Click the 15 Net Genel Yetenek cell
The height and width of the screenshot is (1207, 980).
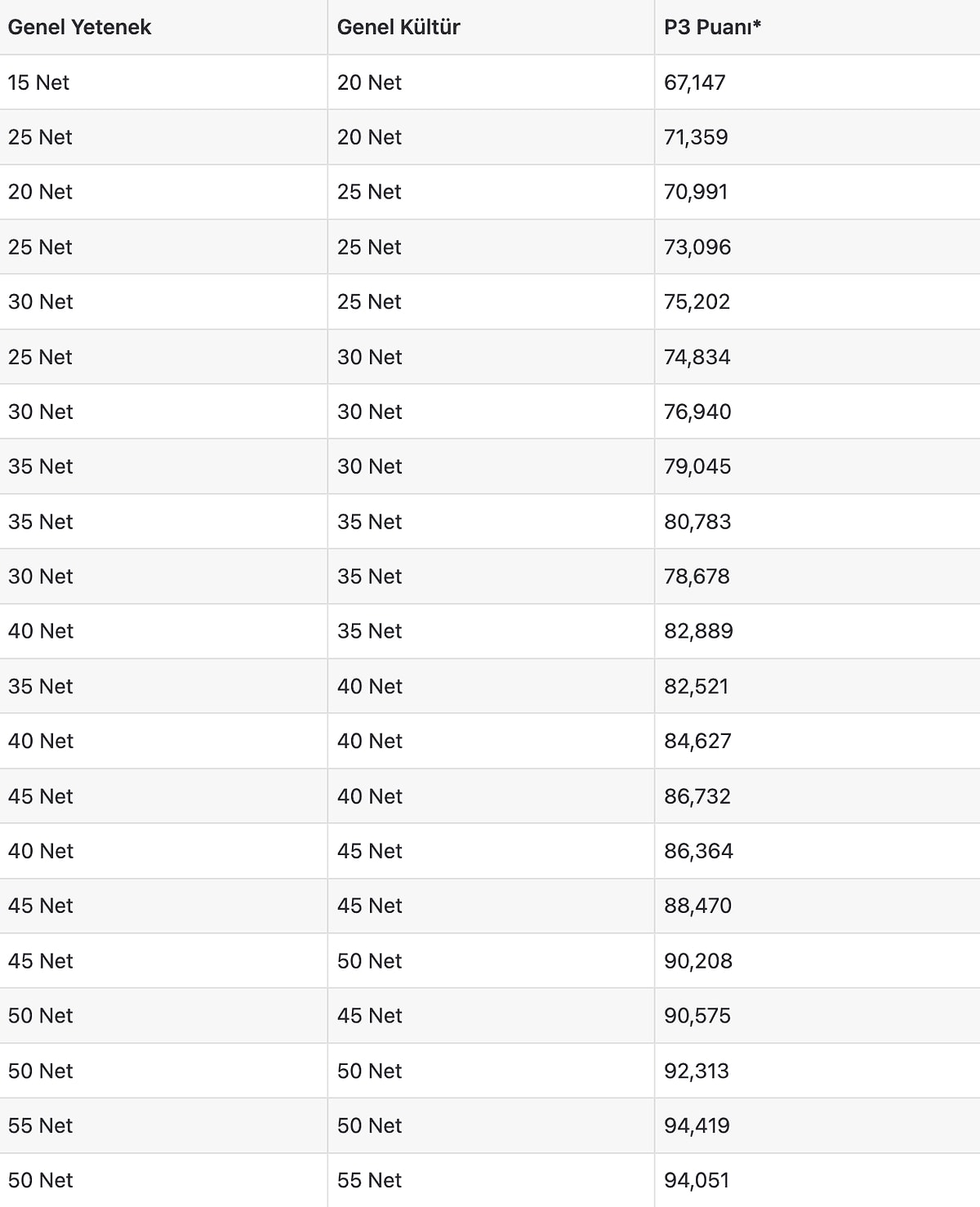(38, 82)
